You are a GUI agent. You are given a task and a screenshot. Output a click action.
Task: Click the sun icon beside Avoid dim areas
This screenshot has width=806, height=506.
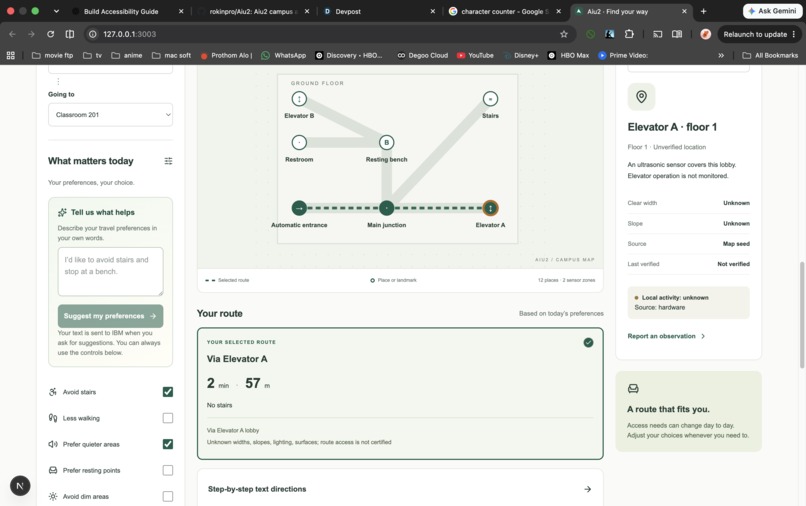click(x=52, y=496)
